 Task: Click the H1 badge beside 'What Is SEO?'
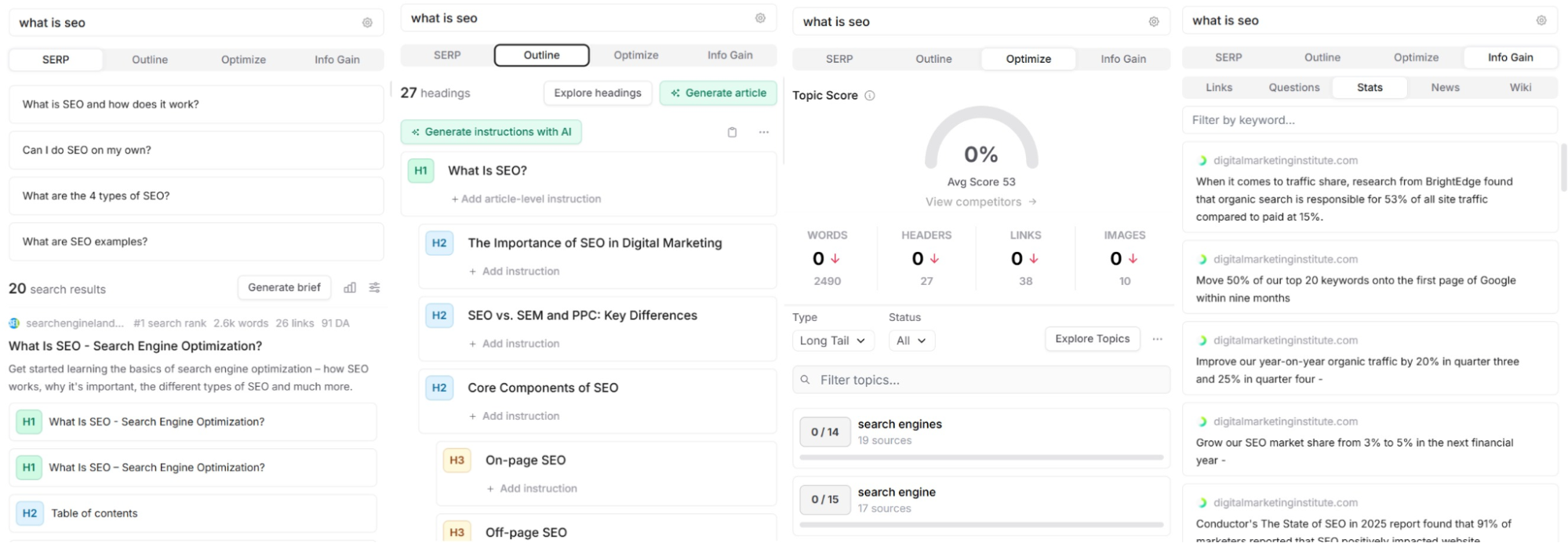point(421,170)
